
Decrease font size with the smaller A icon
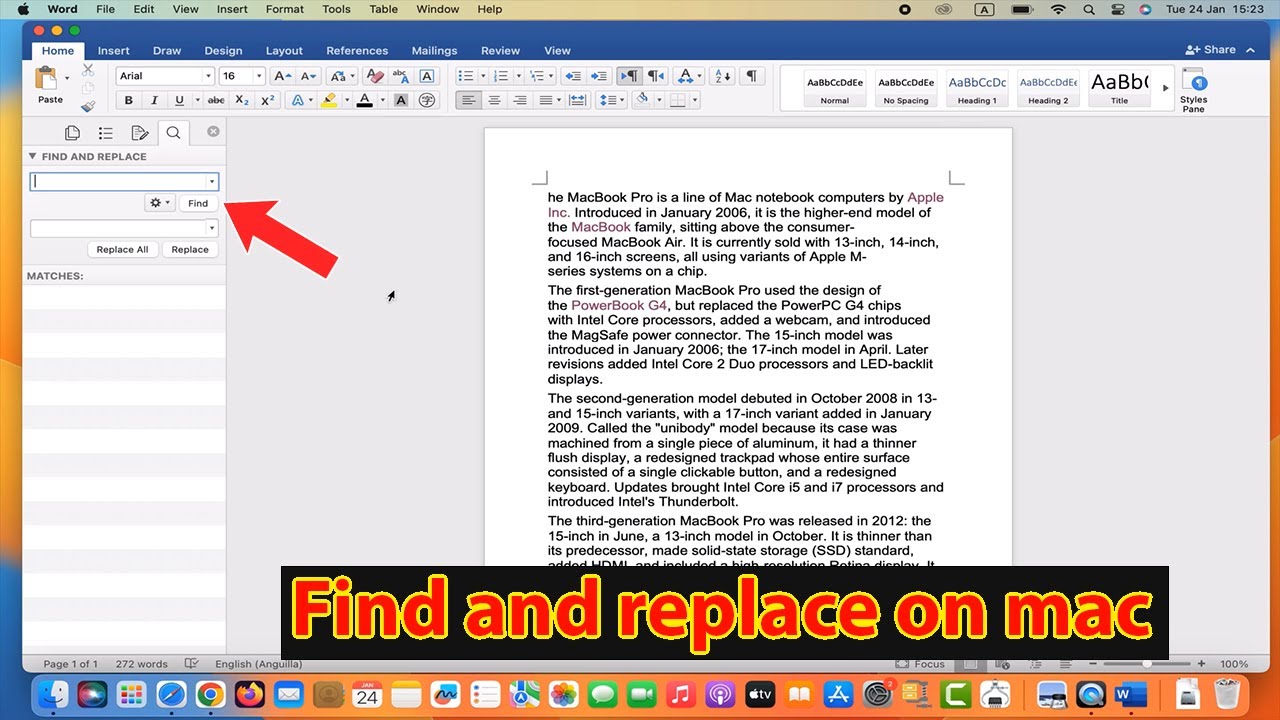[x=308, y=76]
